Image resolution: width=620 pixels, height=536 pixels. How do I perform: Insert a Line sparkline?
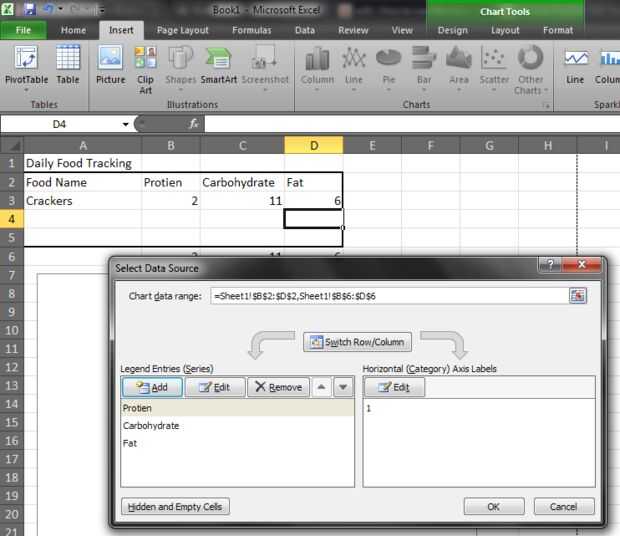tap(575, 65)
